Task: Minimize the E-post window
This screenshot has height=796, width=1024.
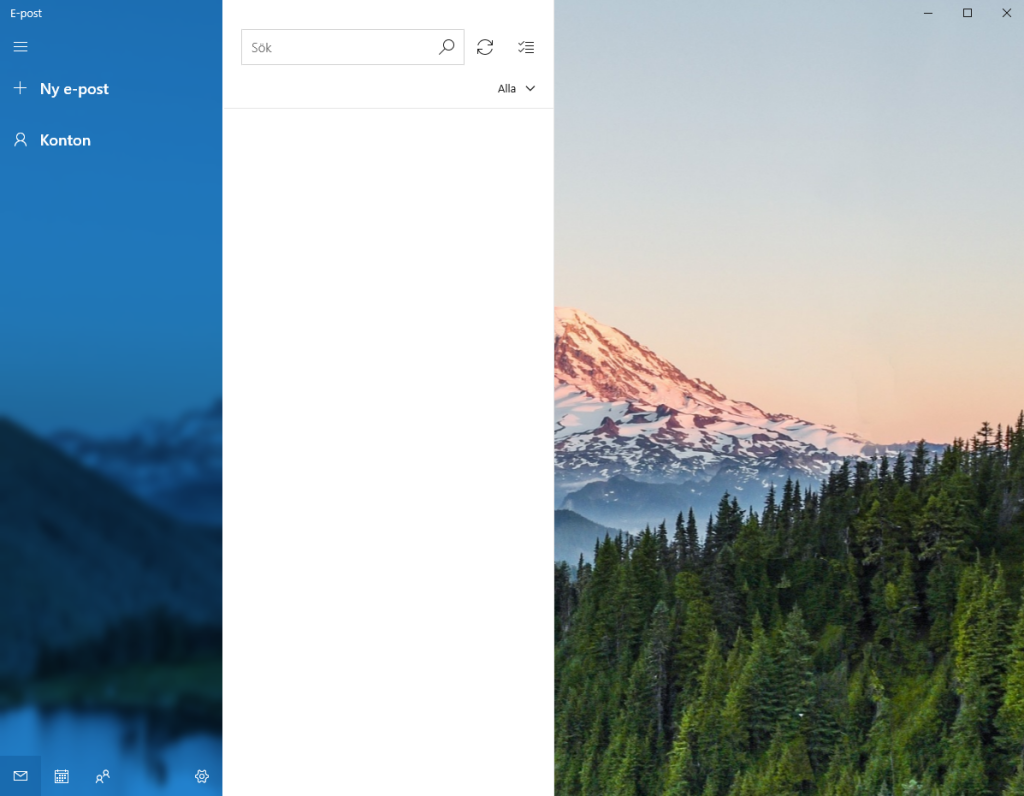Action: coord(928,13)
